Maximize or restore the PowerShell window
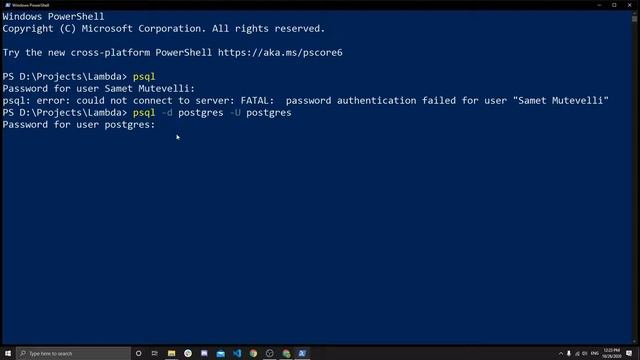The image size is (640, 360). coord(614,5)
